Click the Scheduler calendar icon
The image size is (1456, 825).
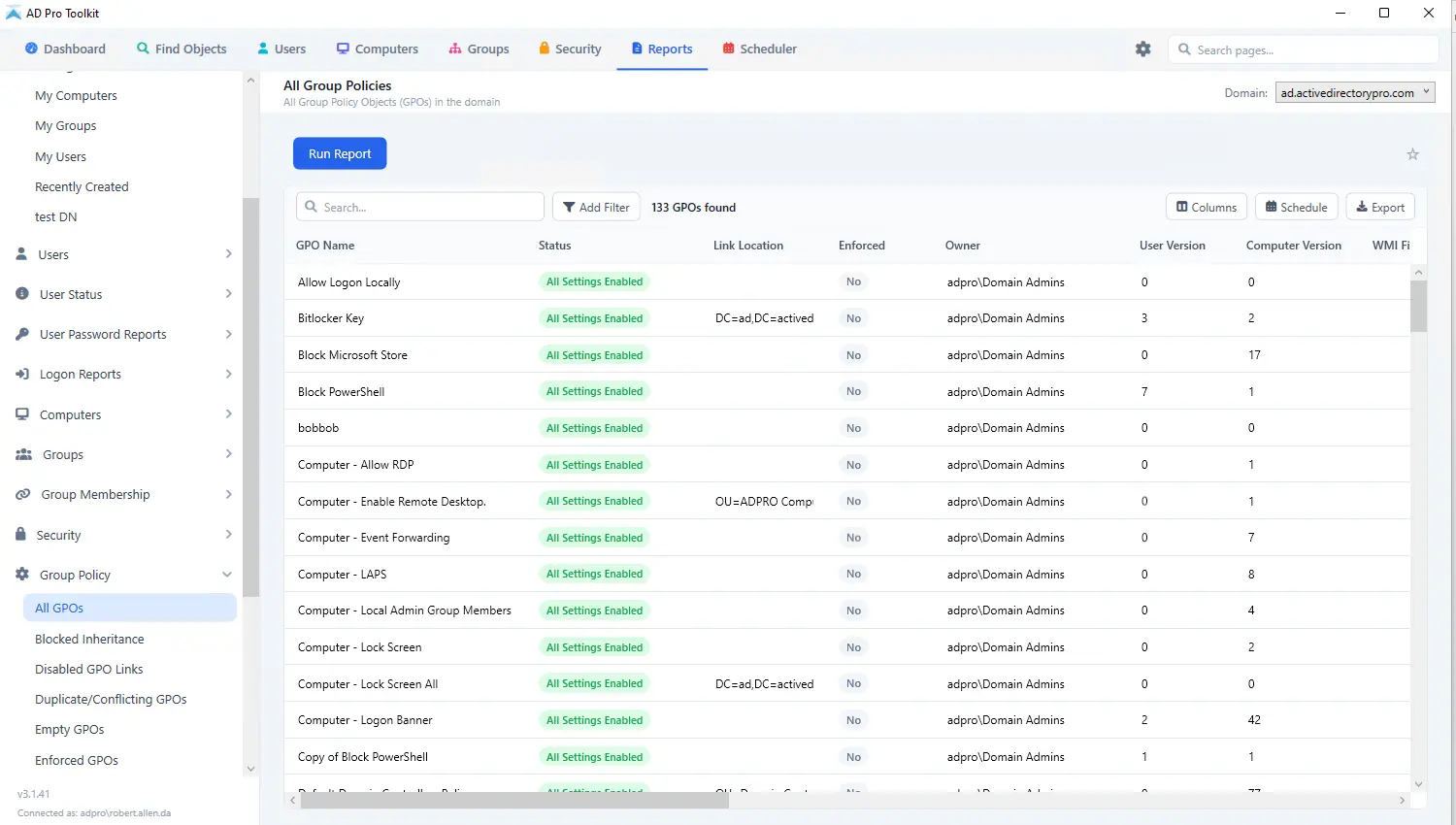[x=729, y=49]
